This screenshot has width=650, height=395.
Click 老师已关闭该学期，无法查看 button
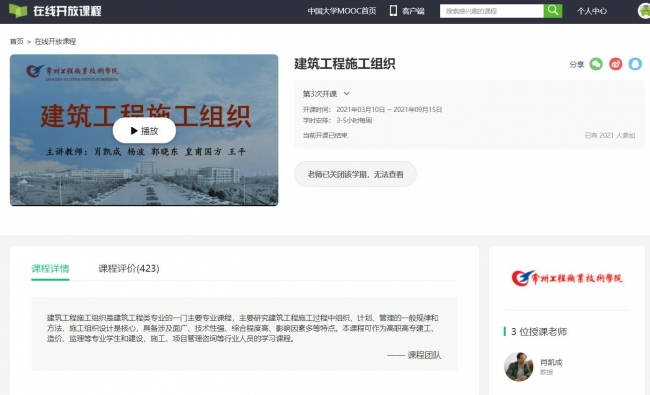click(x=355, y=174)
